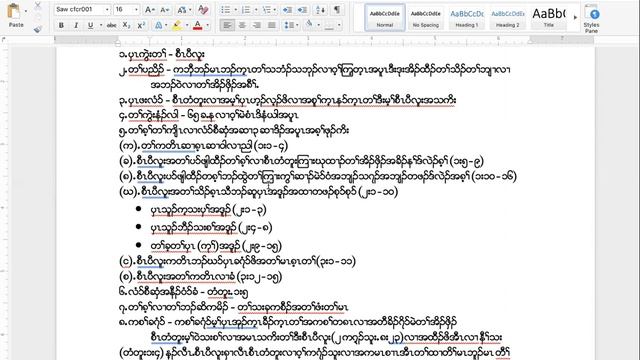Image resolution: width=640 pixels, height=360 pixels.
Task: Open Shading color dropdown arrow
Action: pyautogui.click(x=318, y=25)
